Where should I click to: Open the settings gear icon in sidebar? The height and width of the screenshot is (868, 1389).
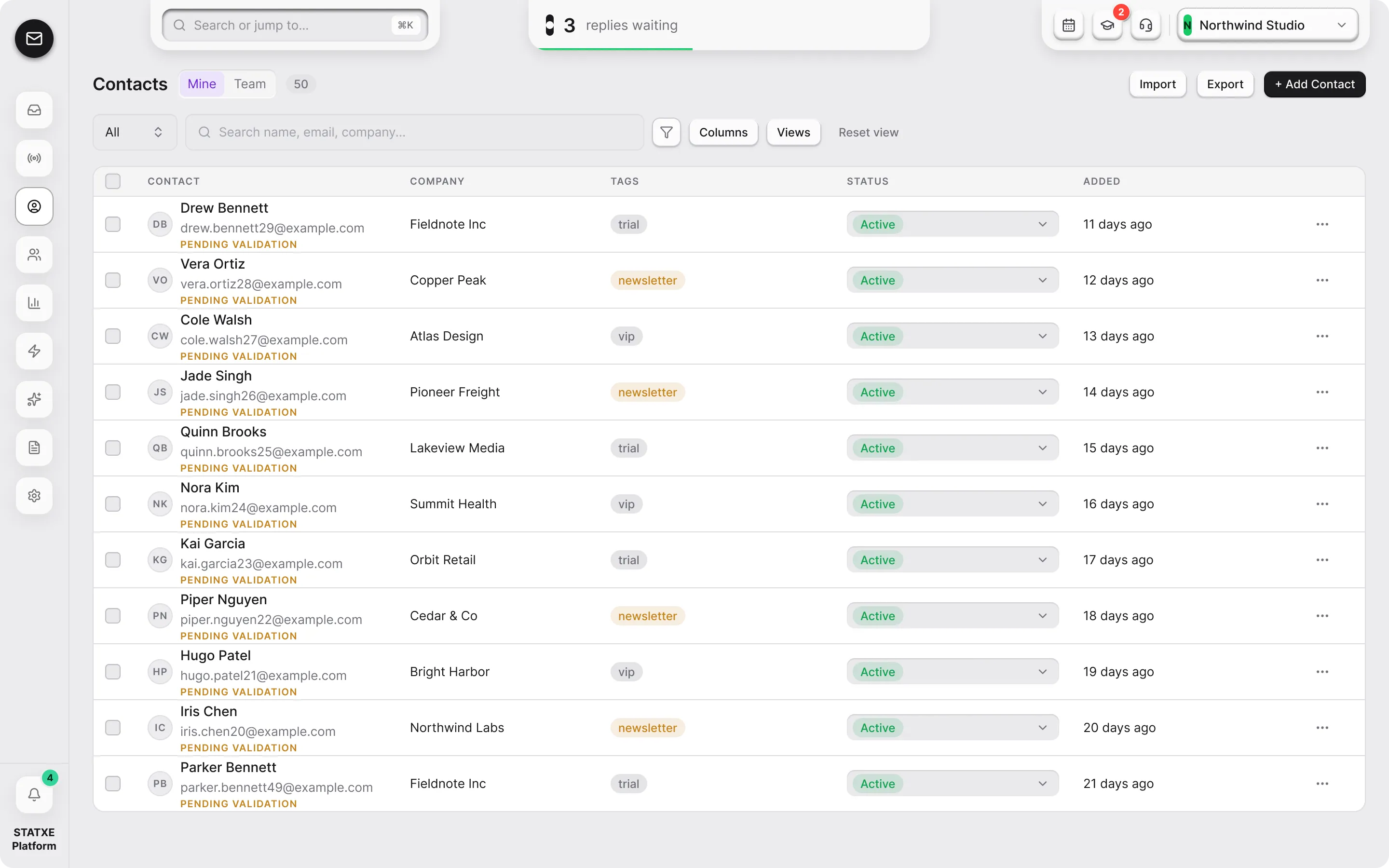coord(34,495)
